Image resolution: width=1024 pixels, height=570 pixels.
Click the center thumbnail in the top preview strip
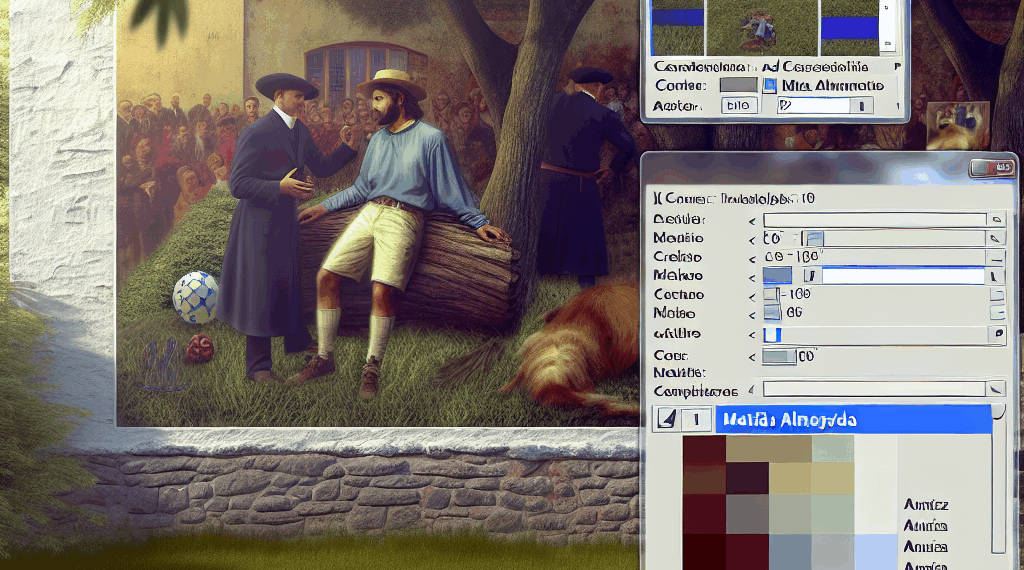(762, 27)
